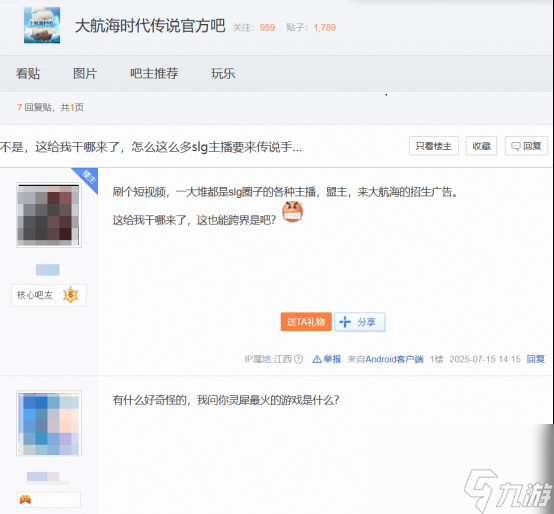Click the 核心吧友 level 6 badge
Viewport: 554px width, 514px height.
click(49, 295)
